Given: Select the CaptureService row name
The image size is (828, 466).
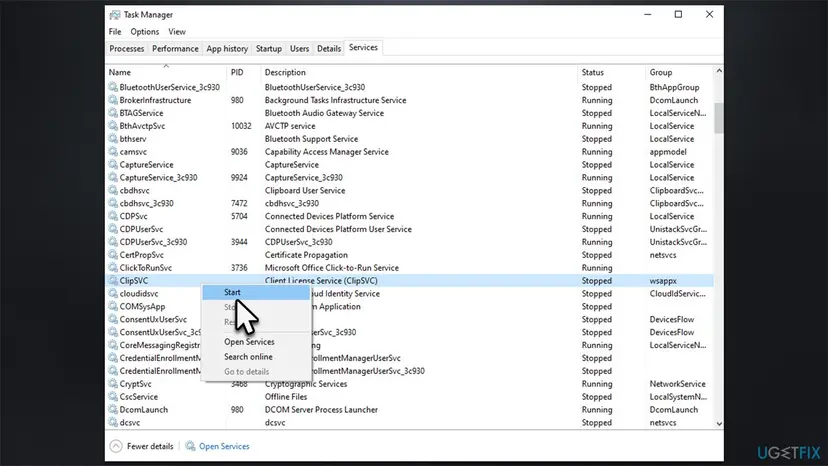Looking at the screenshot, I should [x=146, y=165].
